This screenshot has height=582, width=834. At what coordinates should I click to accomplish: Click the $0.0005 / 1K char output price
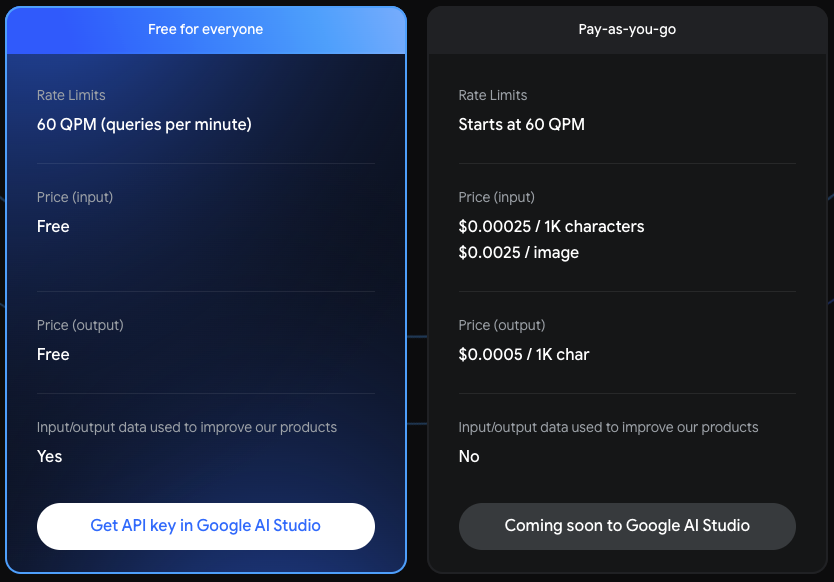click(523, 355)
